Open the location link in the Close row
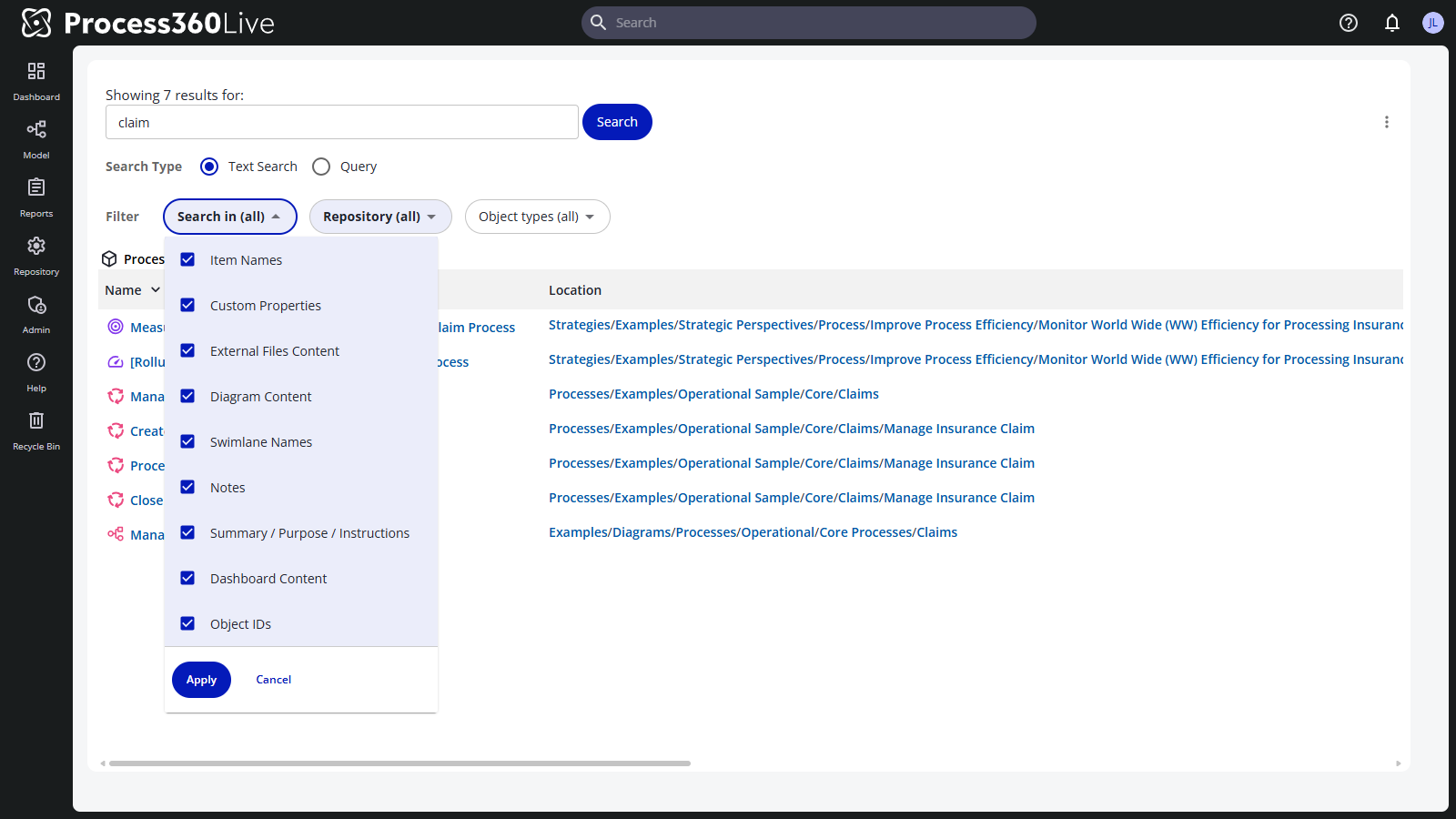 (x=792, y=498)
